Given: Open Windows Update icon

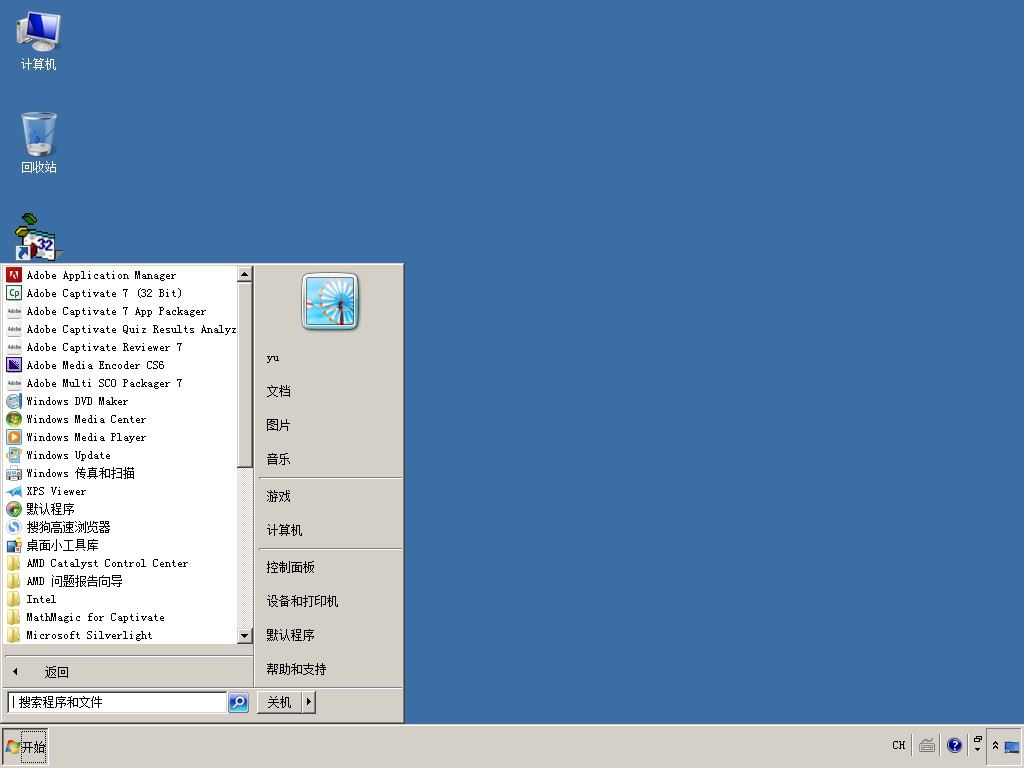Looking at the screenshot, I should (14, 455).
